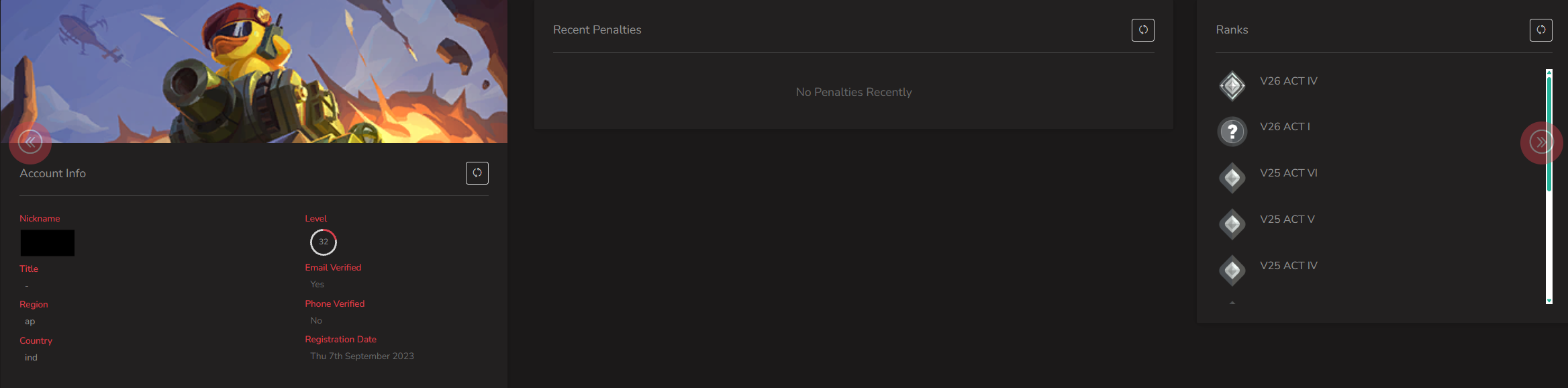Viewport: 1568px width, 388px height.
Task: Click the scrollbar down arrow in Ranks
Action: point(1549,301)
